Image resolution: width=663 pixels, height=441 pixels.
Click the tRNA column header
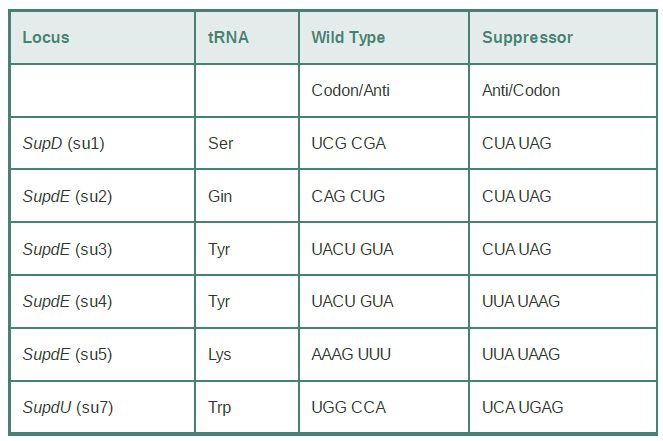tap(247, 38)
